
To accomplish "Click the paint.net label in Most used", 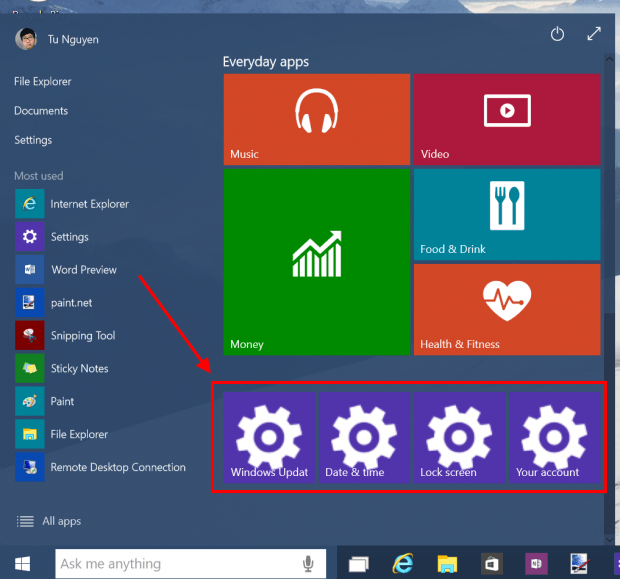I will [72, 303].
